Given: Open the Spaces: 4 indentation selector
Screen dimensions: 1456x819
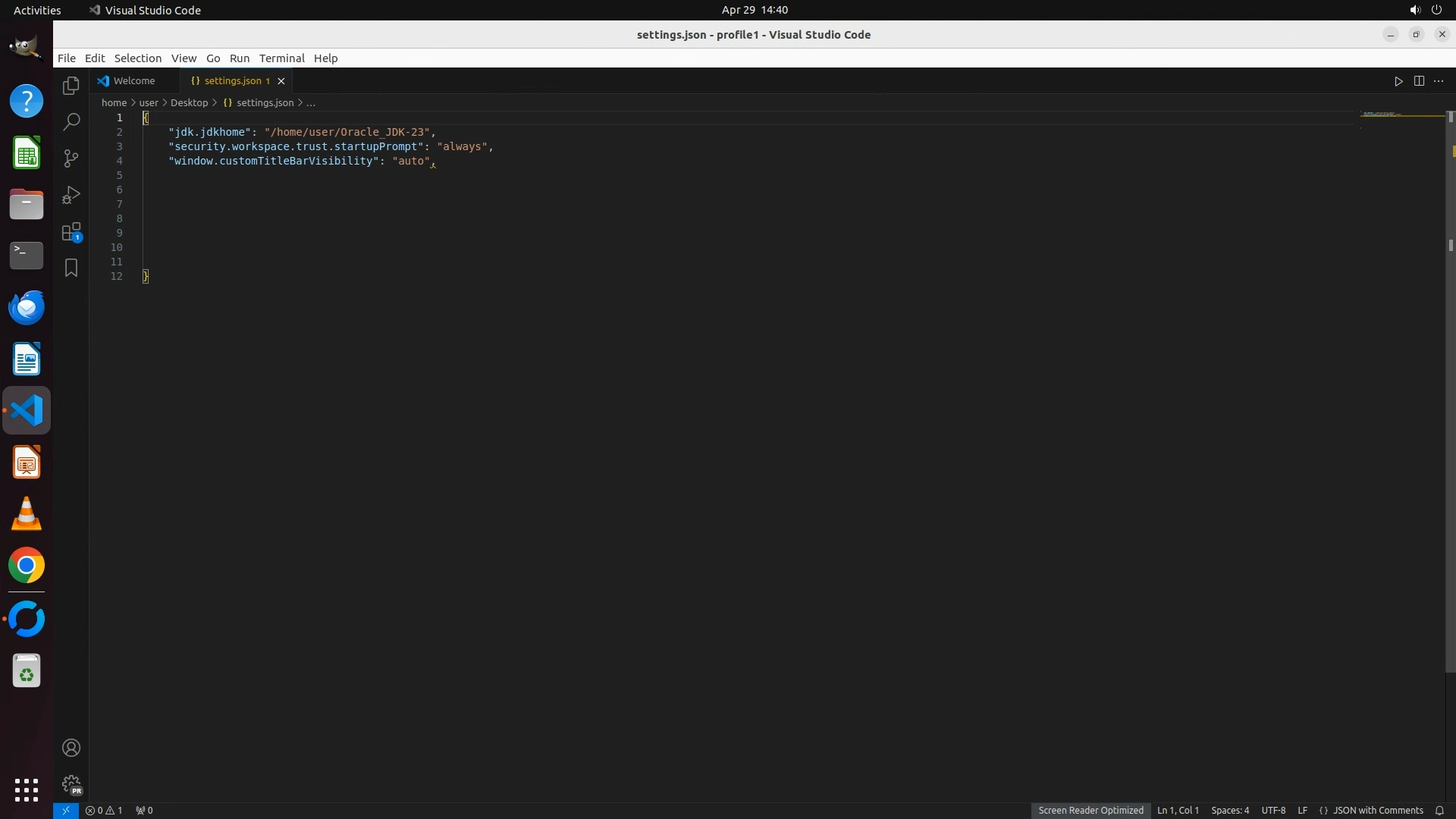Looking at the screenshot, I should coord(1229,811).
